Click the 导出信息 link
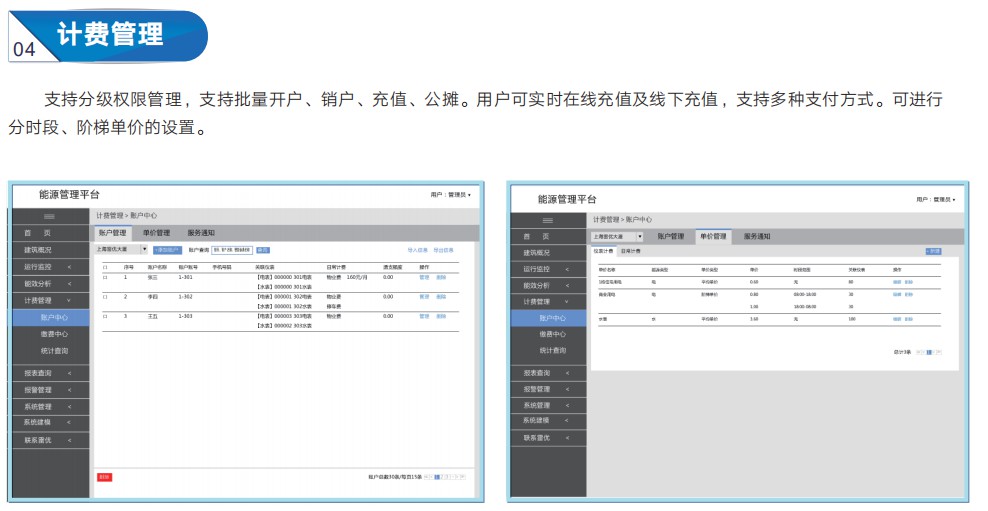The height and width of the screenshot is (511, 988). tap(443, 250)
